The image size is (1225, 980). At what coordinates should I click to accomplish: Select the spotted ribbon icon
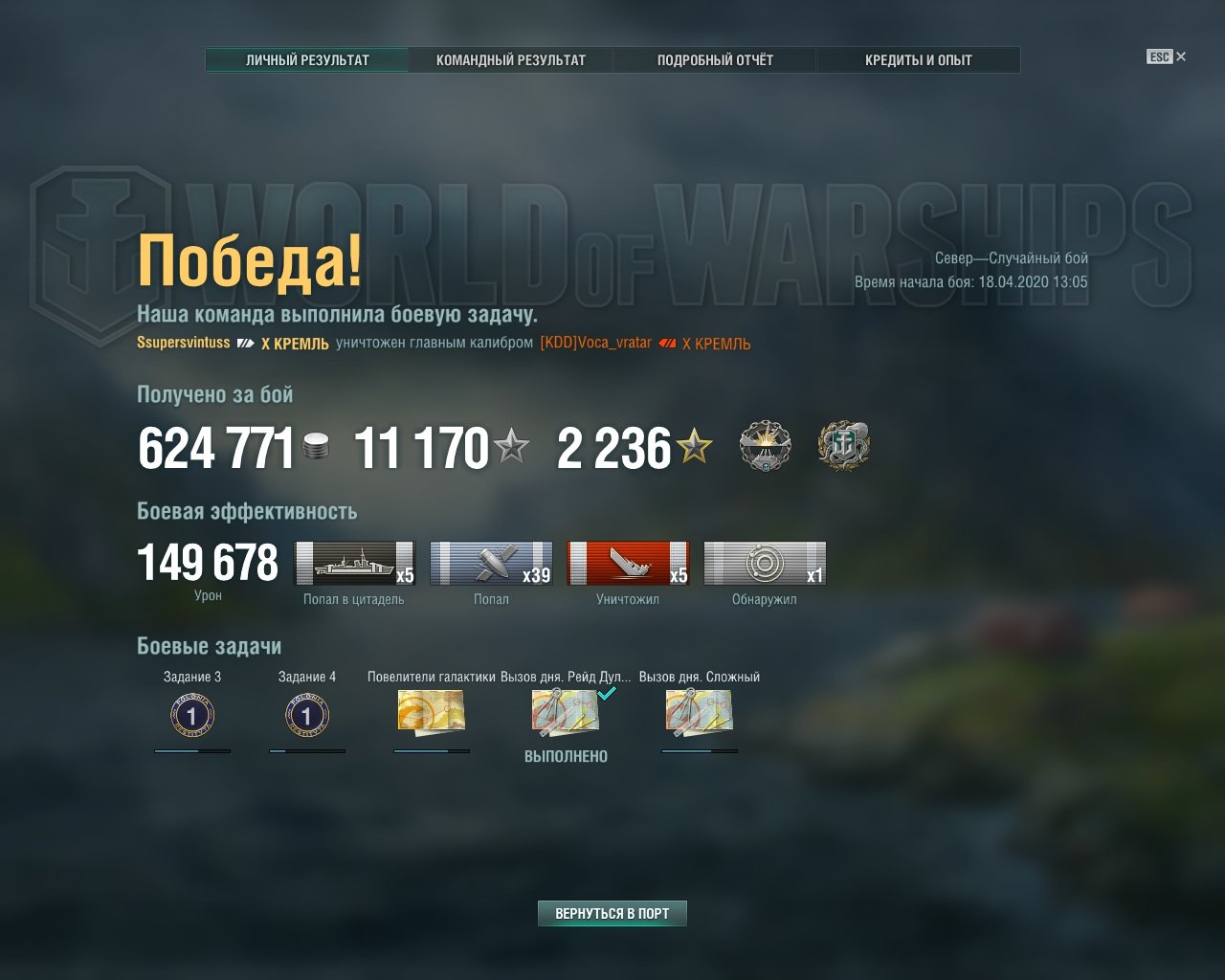pos(765,564)
